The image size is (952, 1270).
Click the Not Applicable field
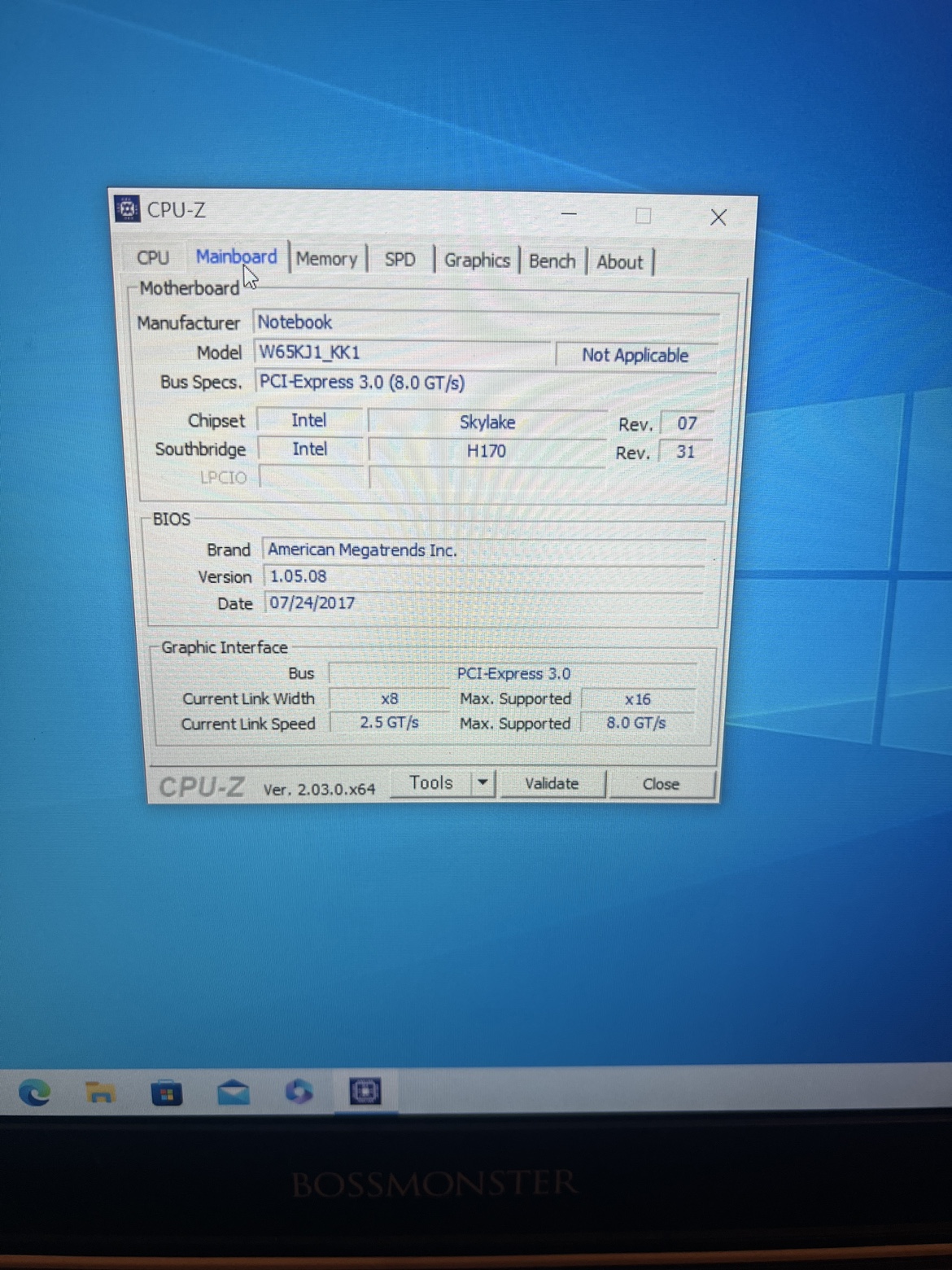coord(635,355)
